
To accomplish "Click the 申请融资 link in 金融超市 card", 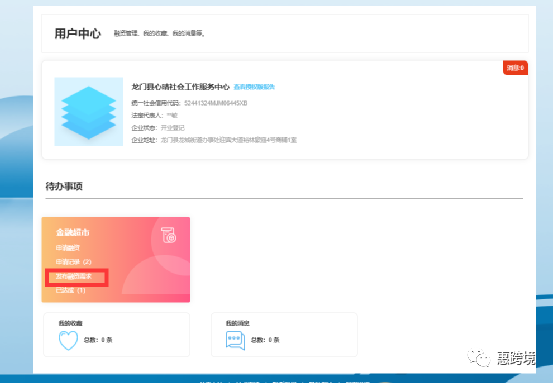I will (x=68, y=248).
